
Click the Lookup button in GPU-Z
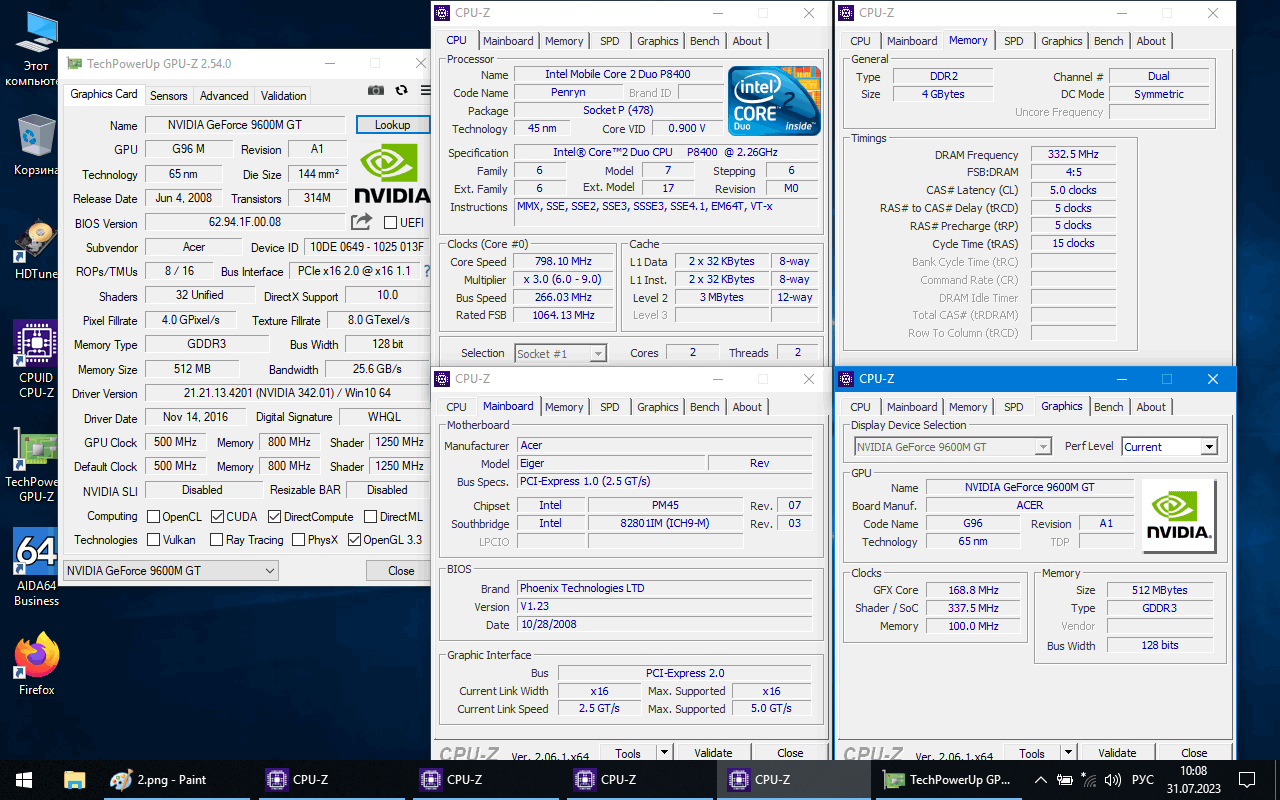[392, 125]
